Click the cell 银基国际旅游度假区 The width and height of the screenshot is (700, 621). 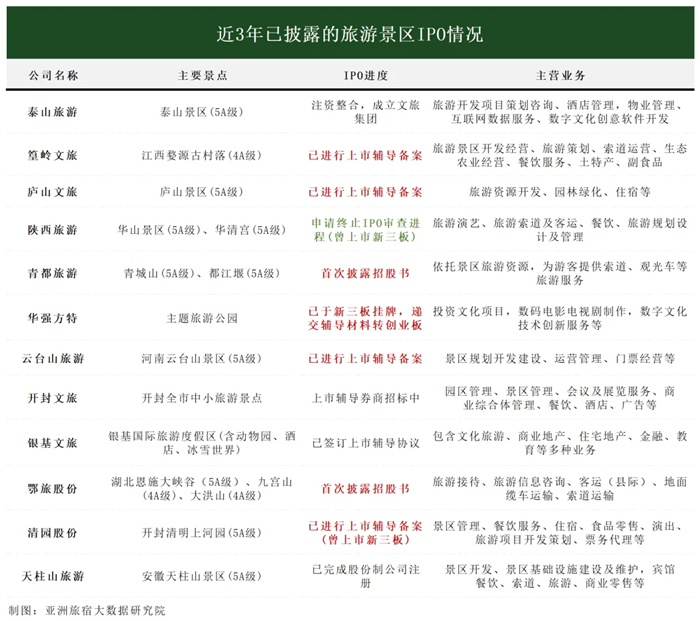(202, 443)
